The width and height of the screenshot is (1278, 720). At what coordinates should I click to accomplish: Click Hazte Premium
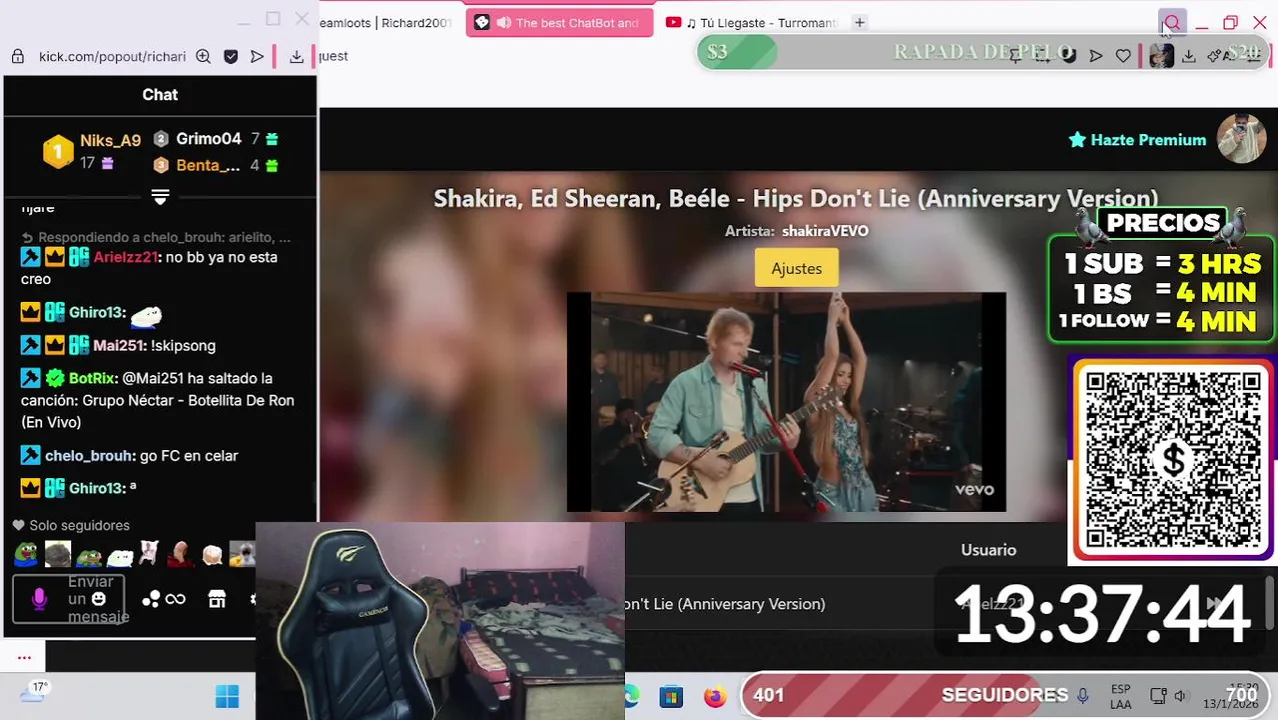(x=1137, y=140)
